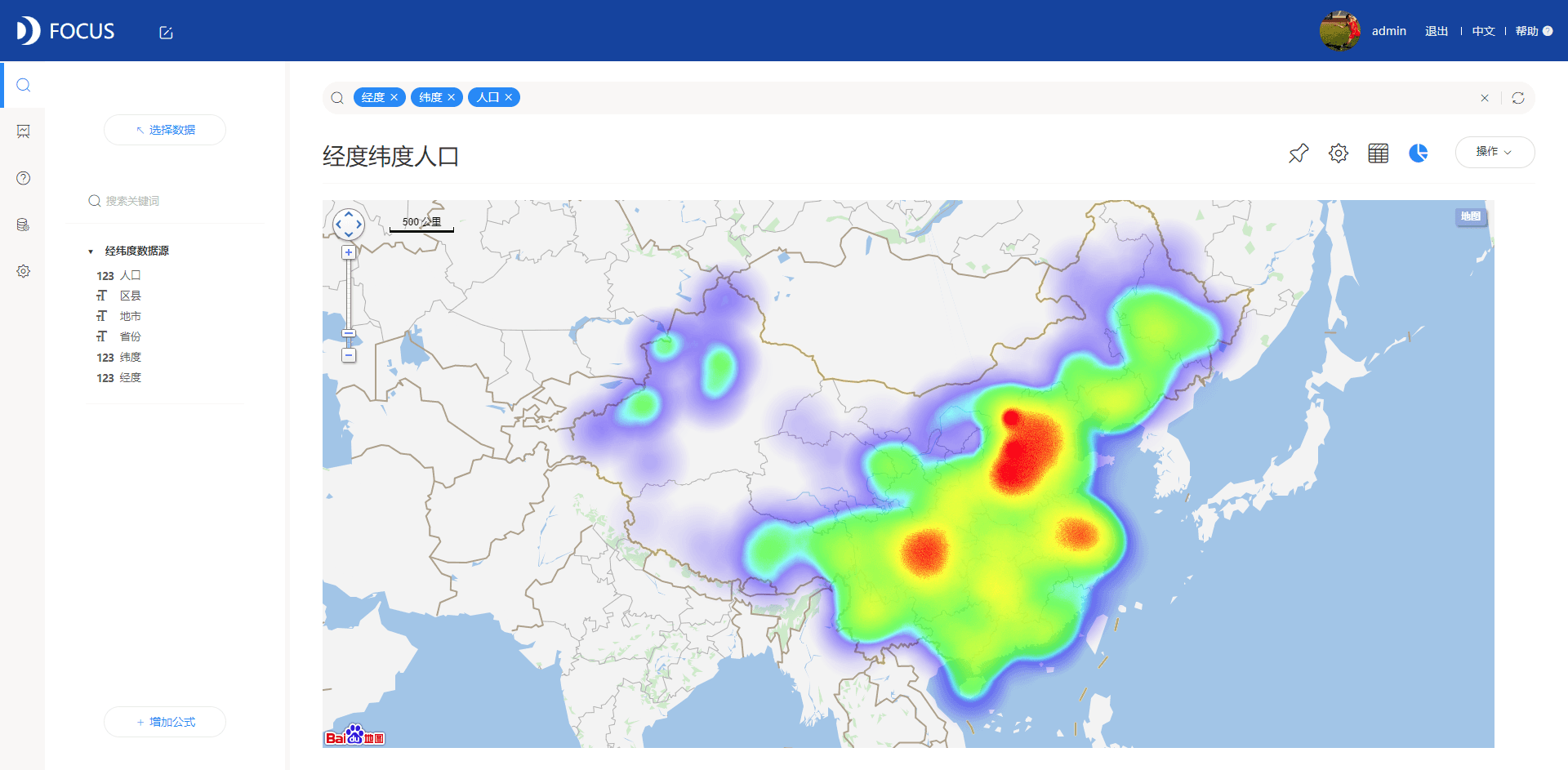Remove the 纬度 search tag
Screen dimensions: 1568x770
tap(451, 97)
